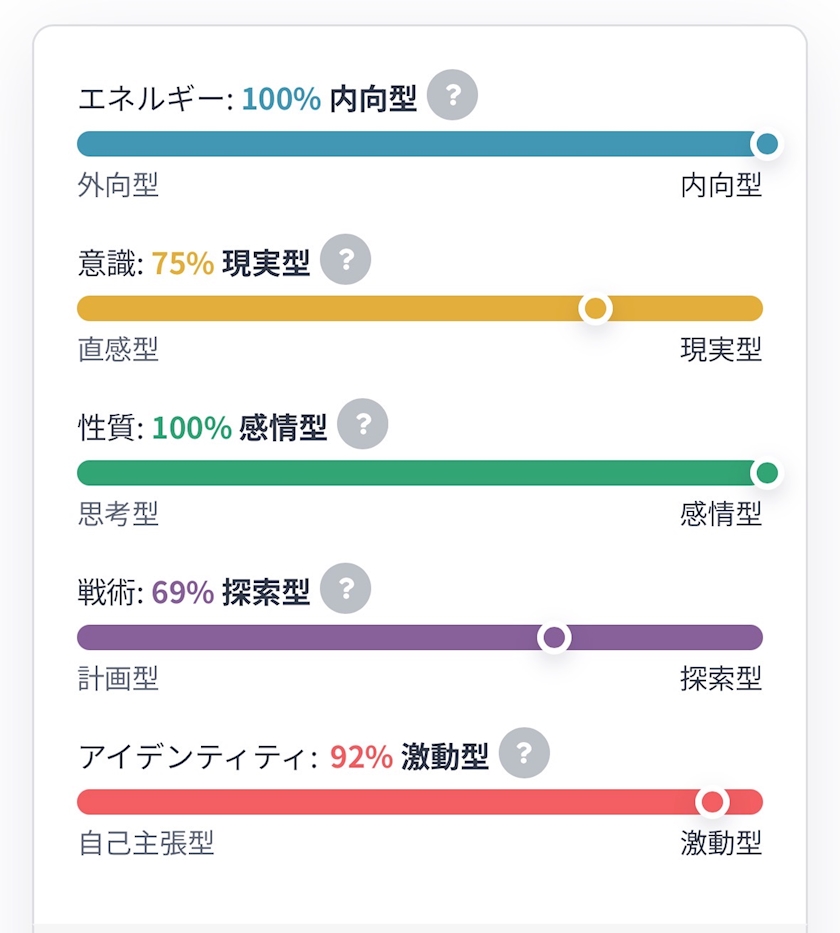Click the 計画型 label under the purple bar

[x=118, y=678]
